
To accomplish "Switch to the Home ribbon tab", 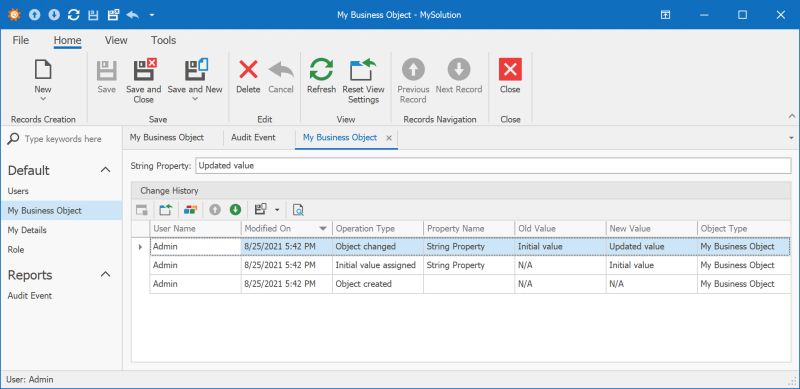I will tap(67, 40).
